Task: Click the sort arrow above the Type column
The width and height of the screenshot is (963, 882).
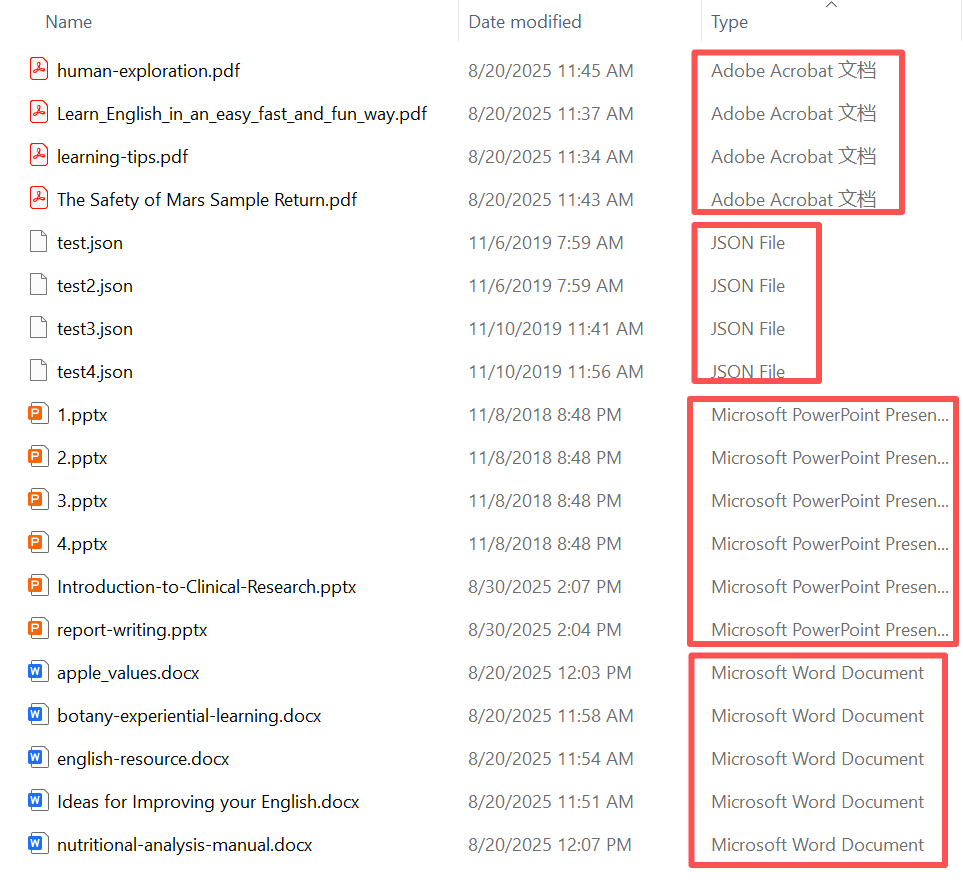Action: tap(832, 5)
